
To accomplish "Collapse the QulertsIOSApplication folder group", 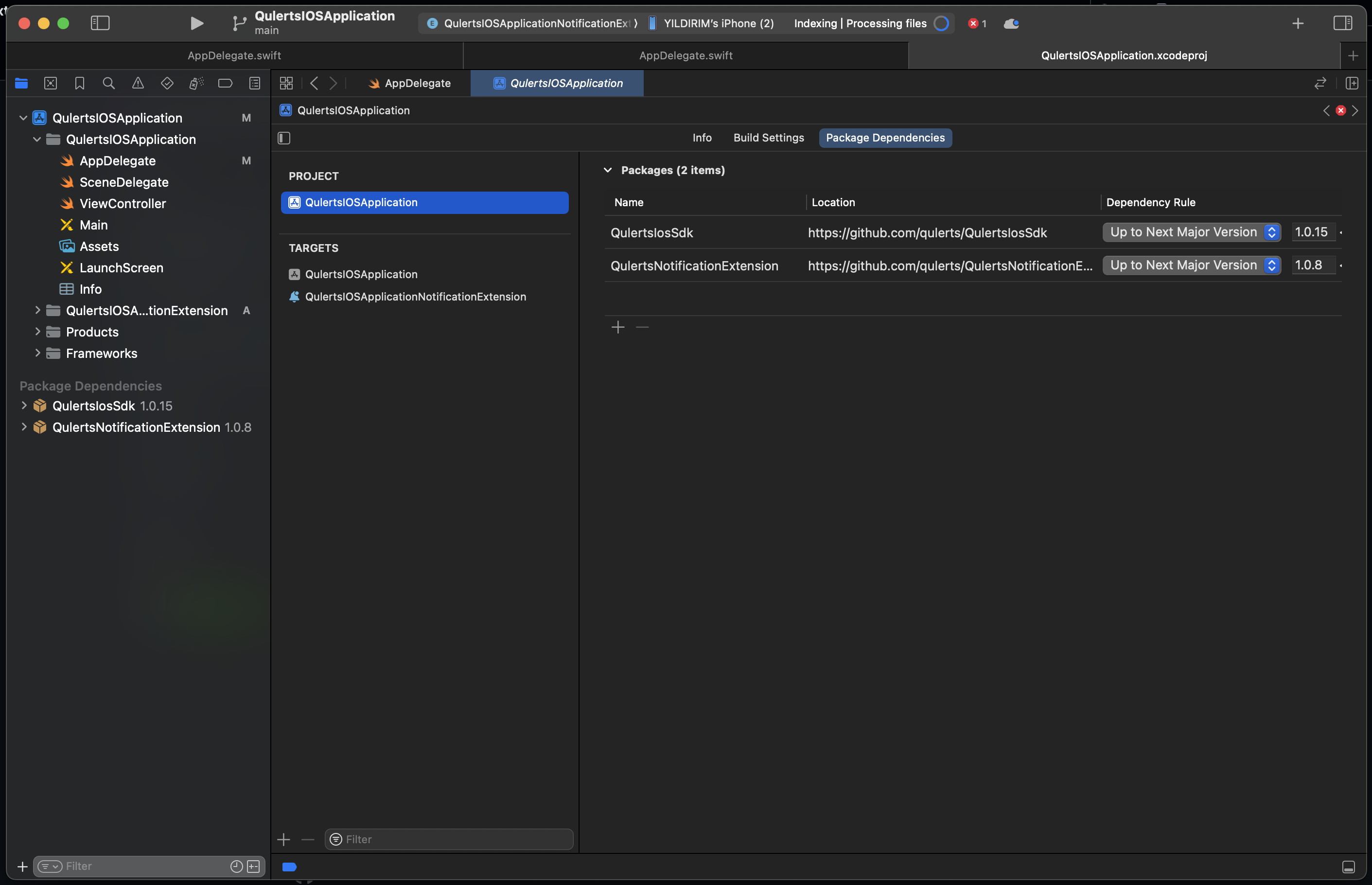I will point(37,139).
